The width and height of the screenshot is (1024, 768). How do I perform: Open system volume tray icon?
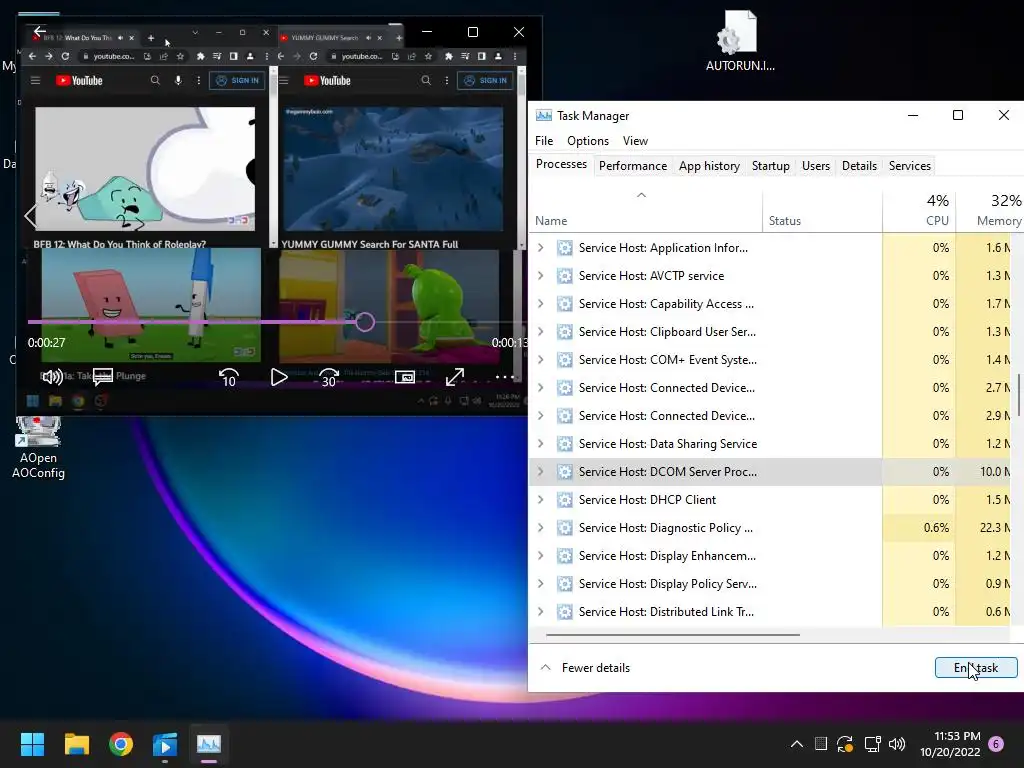(897, 744)
